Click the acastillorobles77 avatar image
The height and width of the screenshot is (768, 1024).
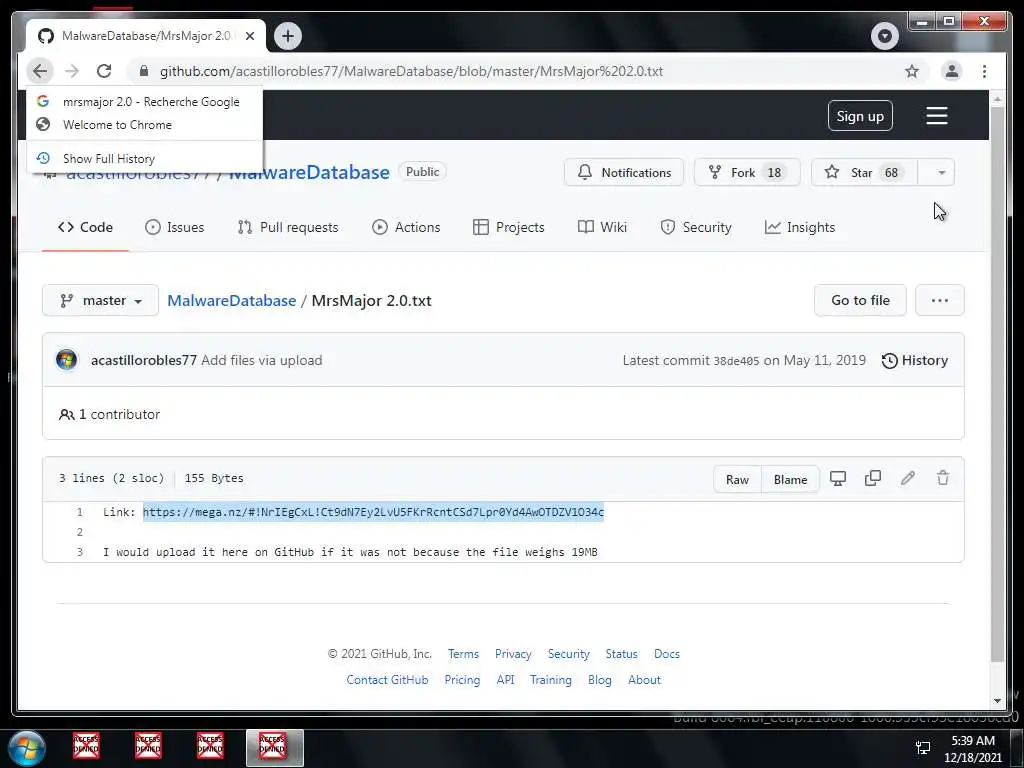[x=67, y=360]
